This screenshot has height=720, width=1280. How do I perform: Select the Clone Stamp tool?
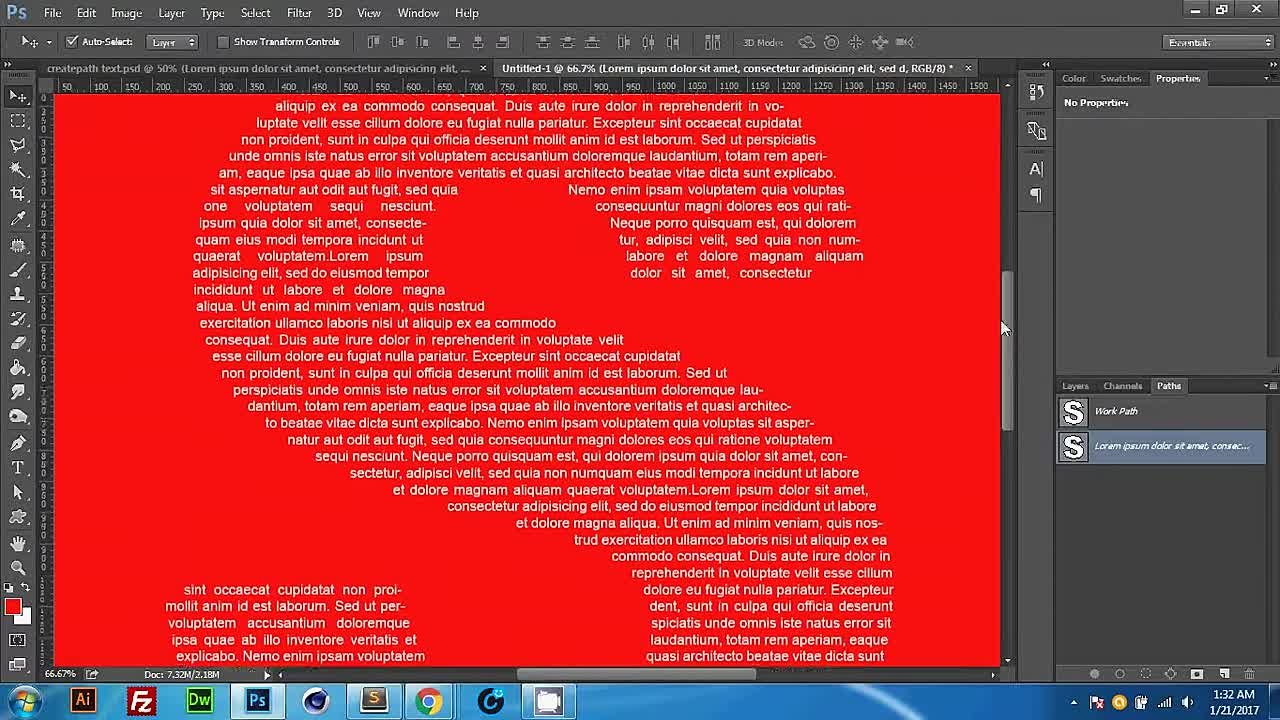click(18, 294)
